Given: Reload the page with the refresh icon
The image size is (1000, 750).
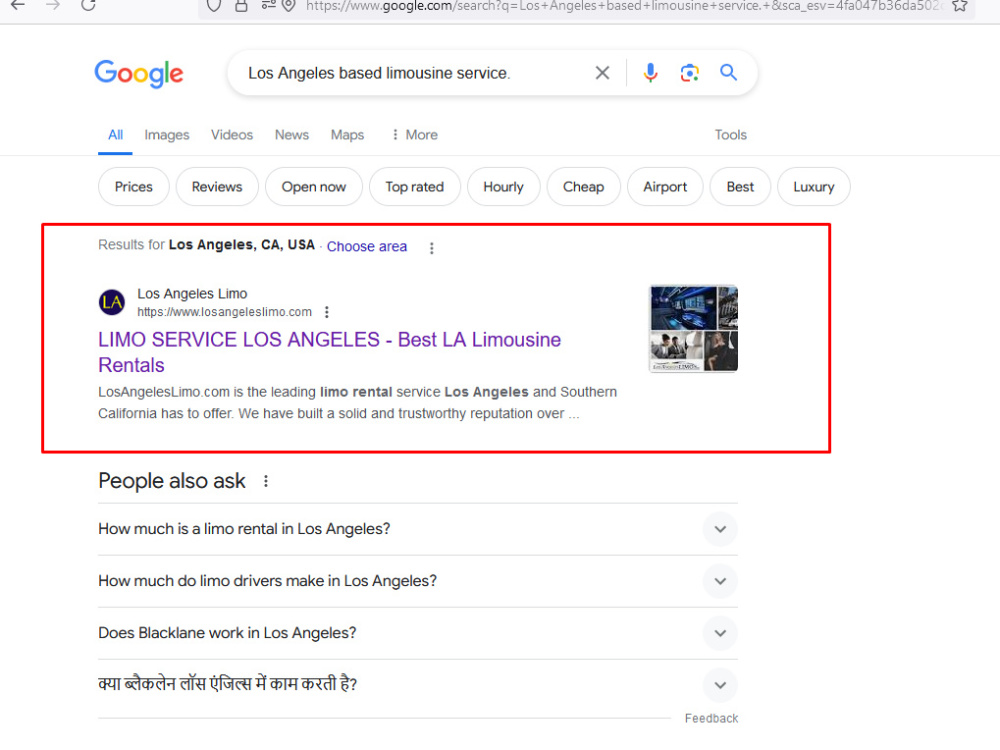Looking at the screenshot, I should [x=89, y=5].
